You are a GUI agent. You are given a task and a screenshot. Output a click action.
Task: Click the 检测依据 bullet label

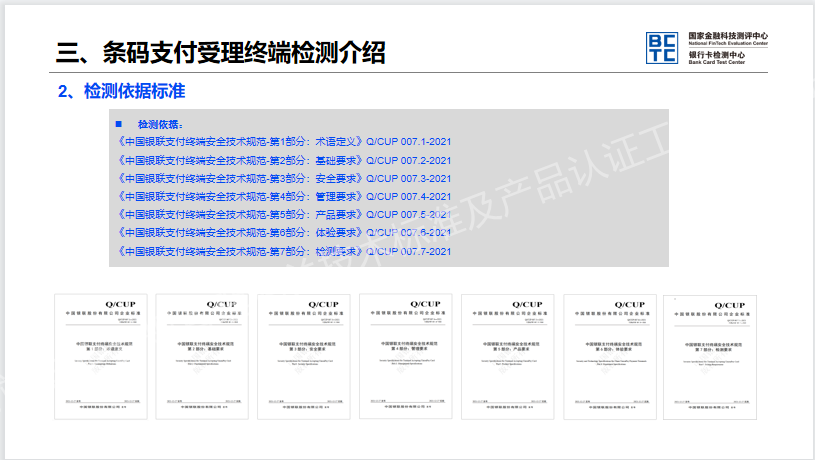[160, 125]
